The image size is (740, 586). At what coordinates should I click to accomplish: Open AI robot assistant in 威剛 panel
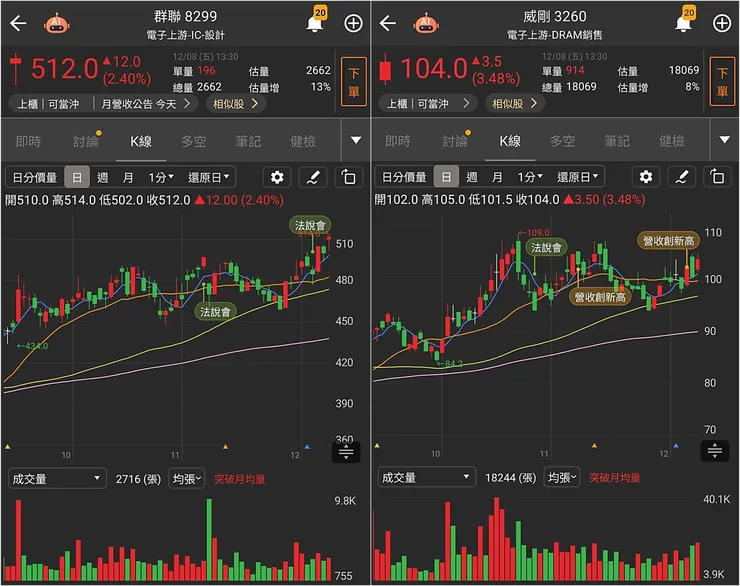(426, 24)
